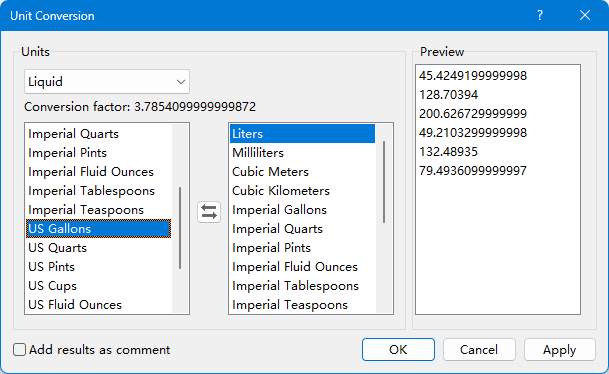Pick Imperial Teaspoons in target list
609x374 pixels.
pos(303,305)
